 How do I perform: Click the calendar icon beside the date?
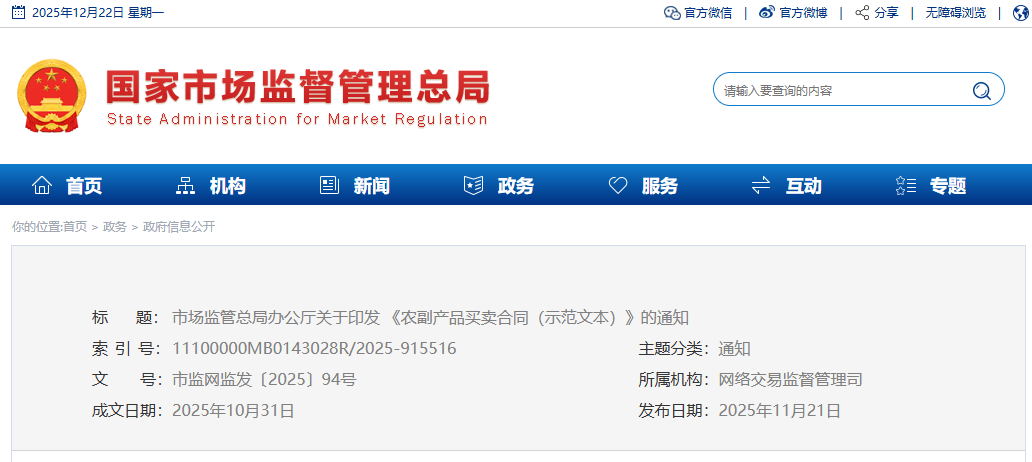[x=18, y=13]
